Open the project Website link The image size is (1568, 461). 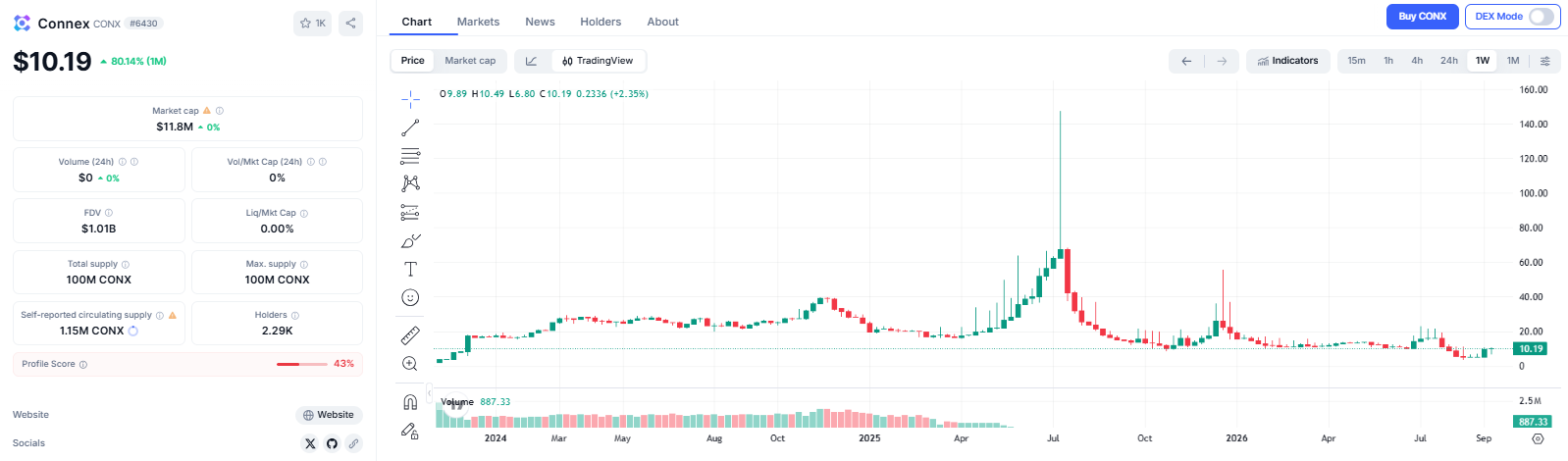click(x=329, y=415)
